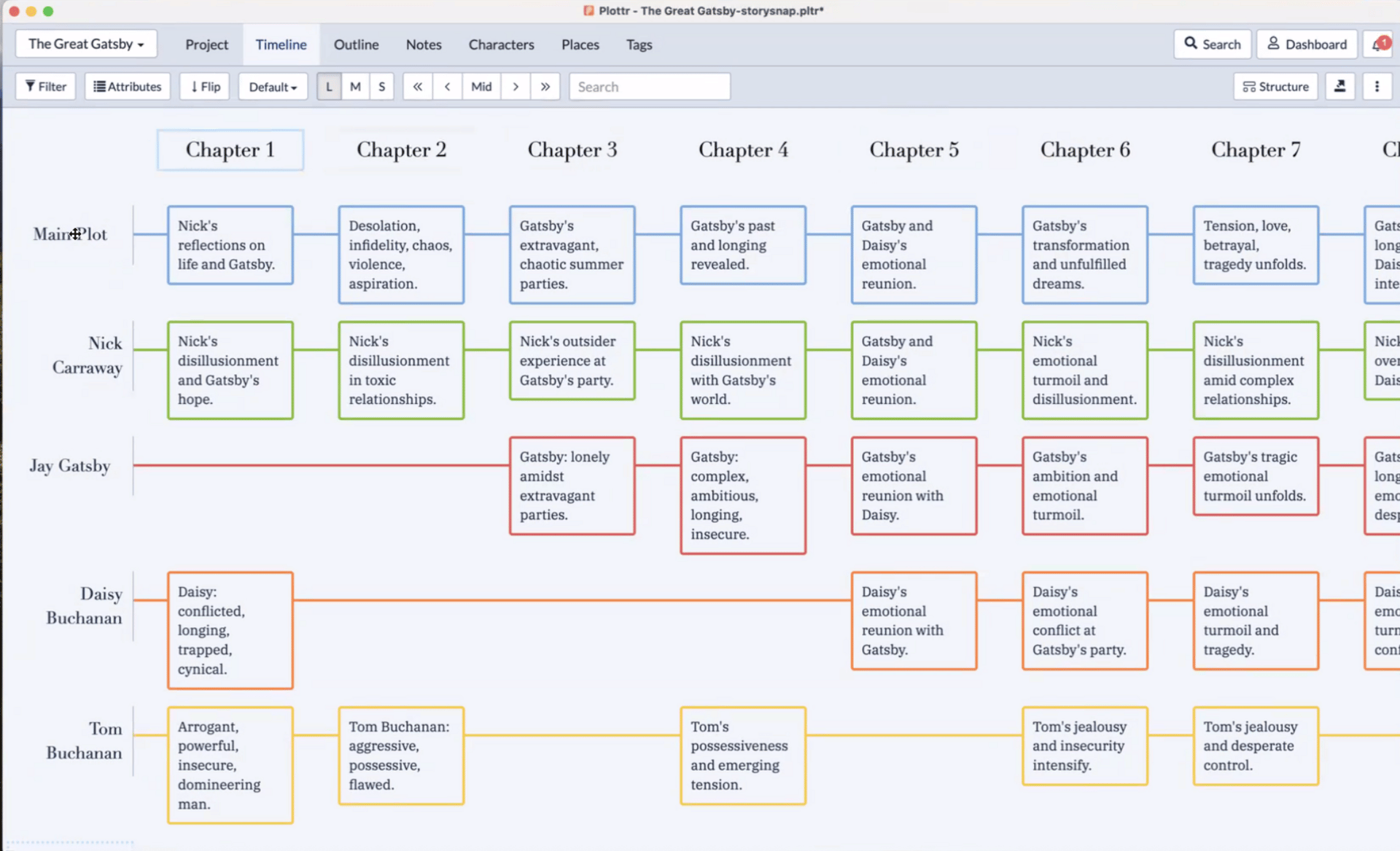Switch to the Characters tab
Screen dimensions: 1400x851
(501, 44)
